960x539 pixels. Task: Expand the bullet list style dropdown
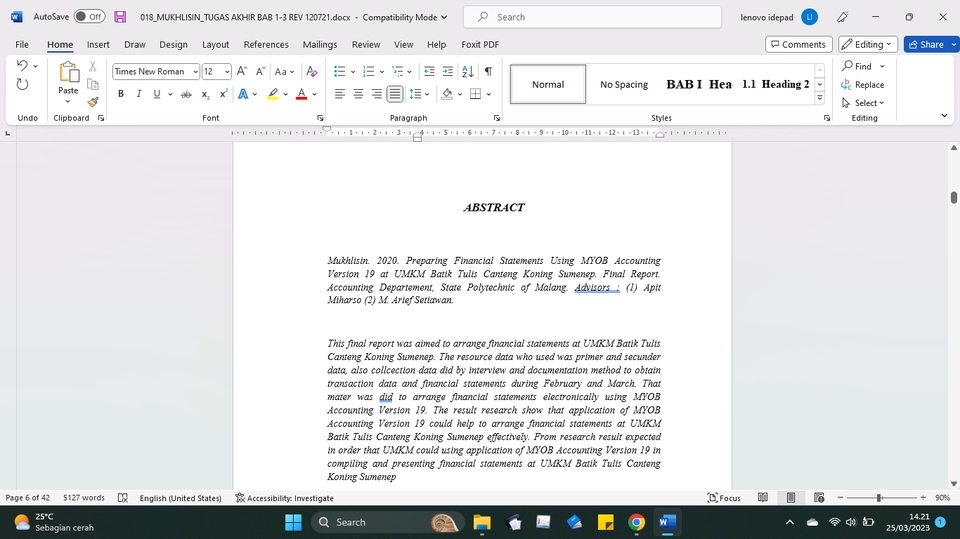(353, 72)
